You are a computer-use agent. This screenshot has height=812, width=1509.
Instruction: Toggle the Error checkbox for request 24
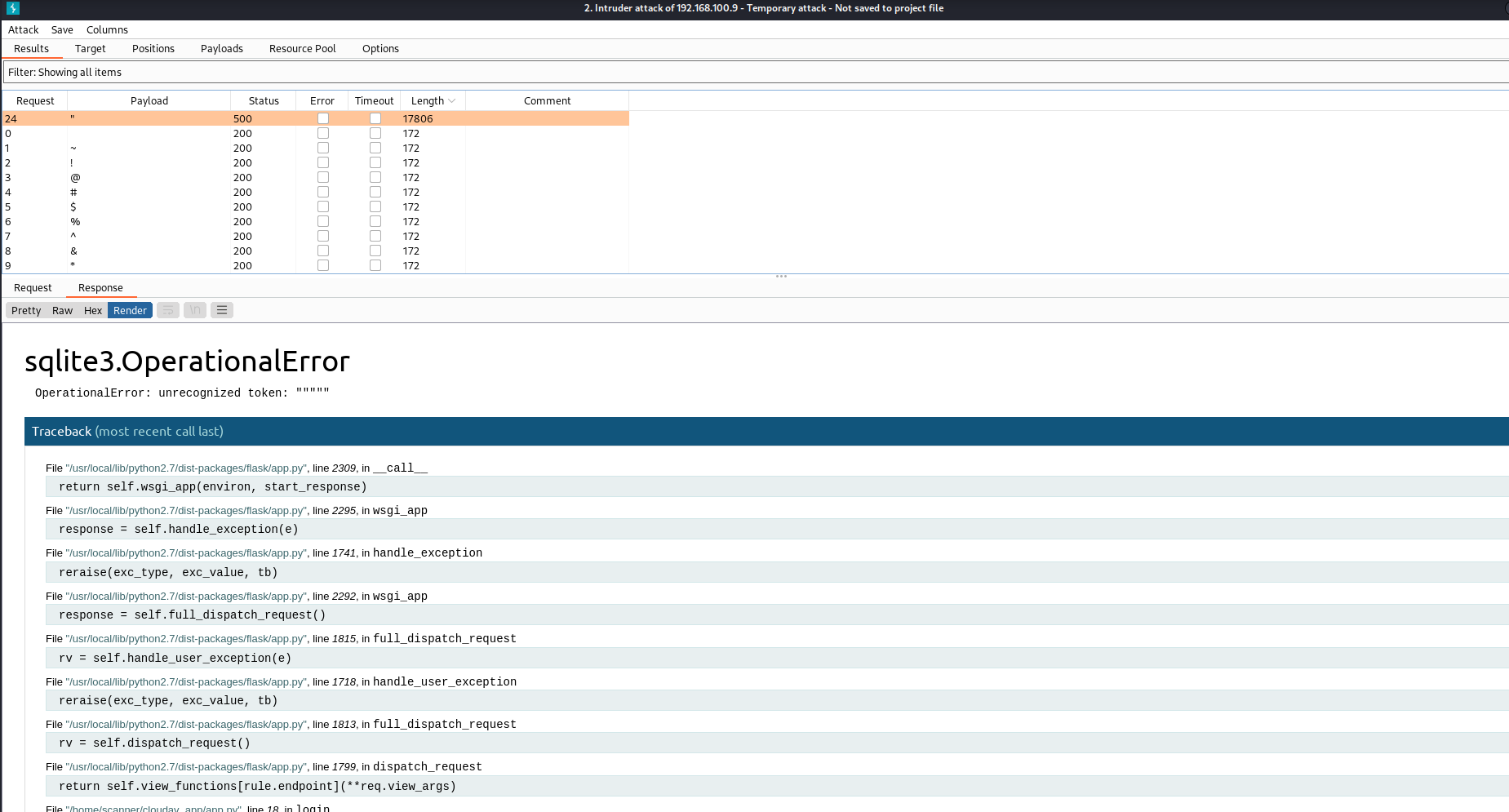pyautogui.click(x=323, y=118)
